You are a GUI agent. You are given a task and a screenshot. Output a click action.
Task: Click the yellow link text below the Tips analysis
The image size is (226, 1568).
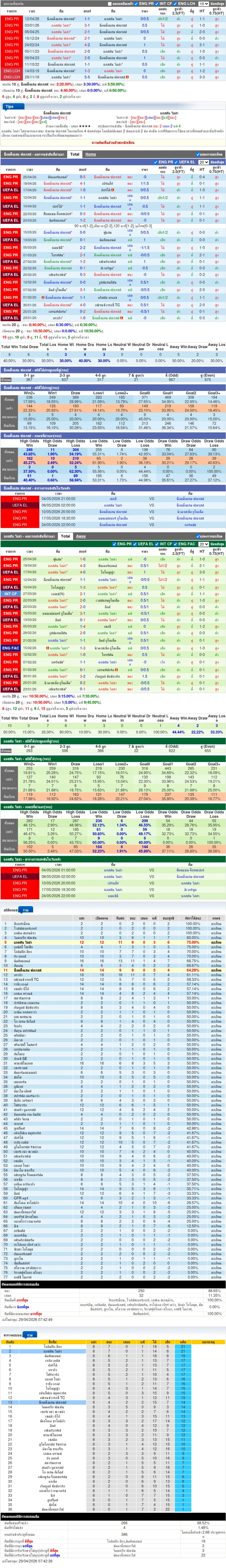pos(113,142)
